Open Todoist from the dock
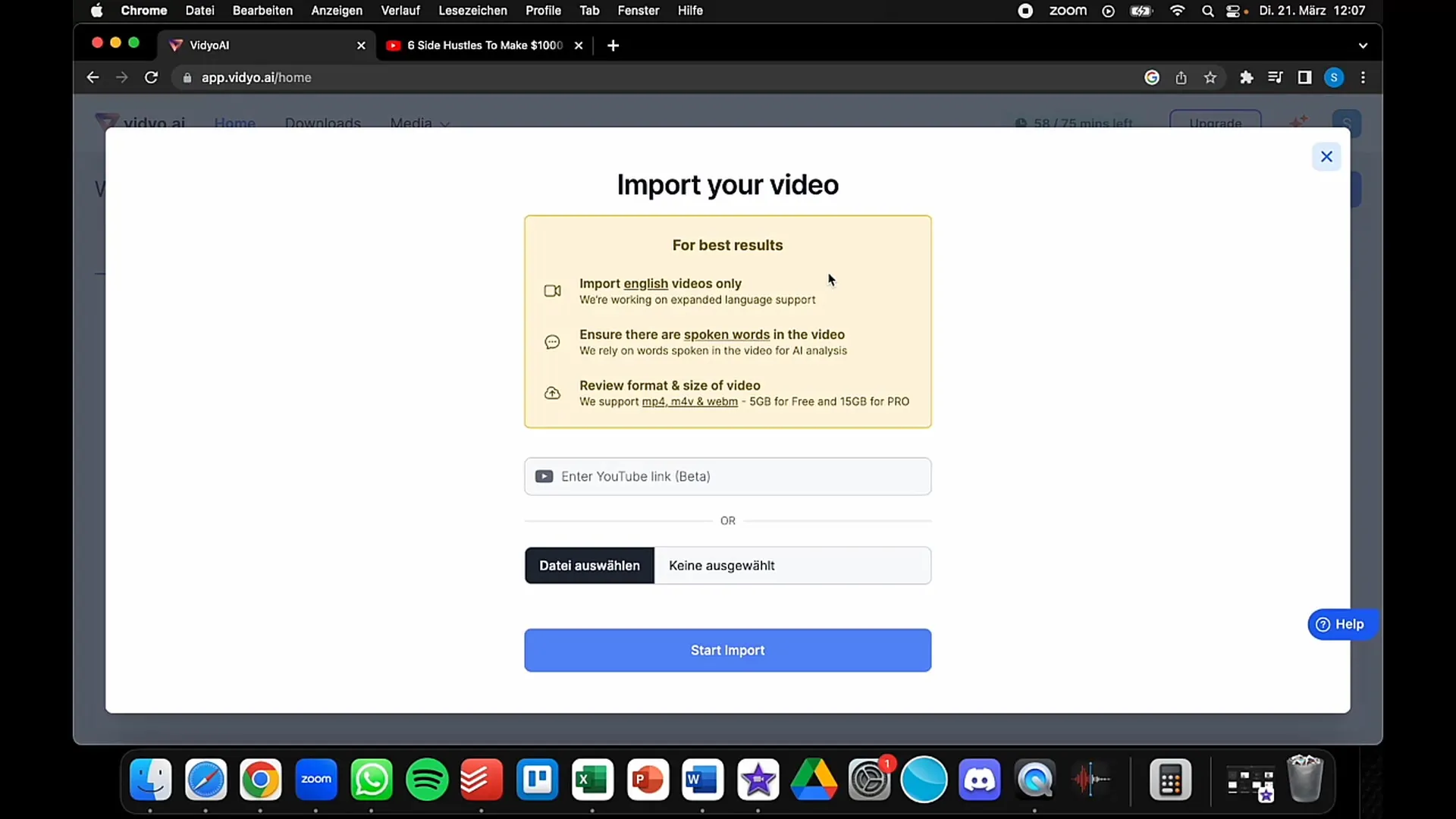Viewport: 1456px width, 819px height. click(x=482, y=780)
